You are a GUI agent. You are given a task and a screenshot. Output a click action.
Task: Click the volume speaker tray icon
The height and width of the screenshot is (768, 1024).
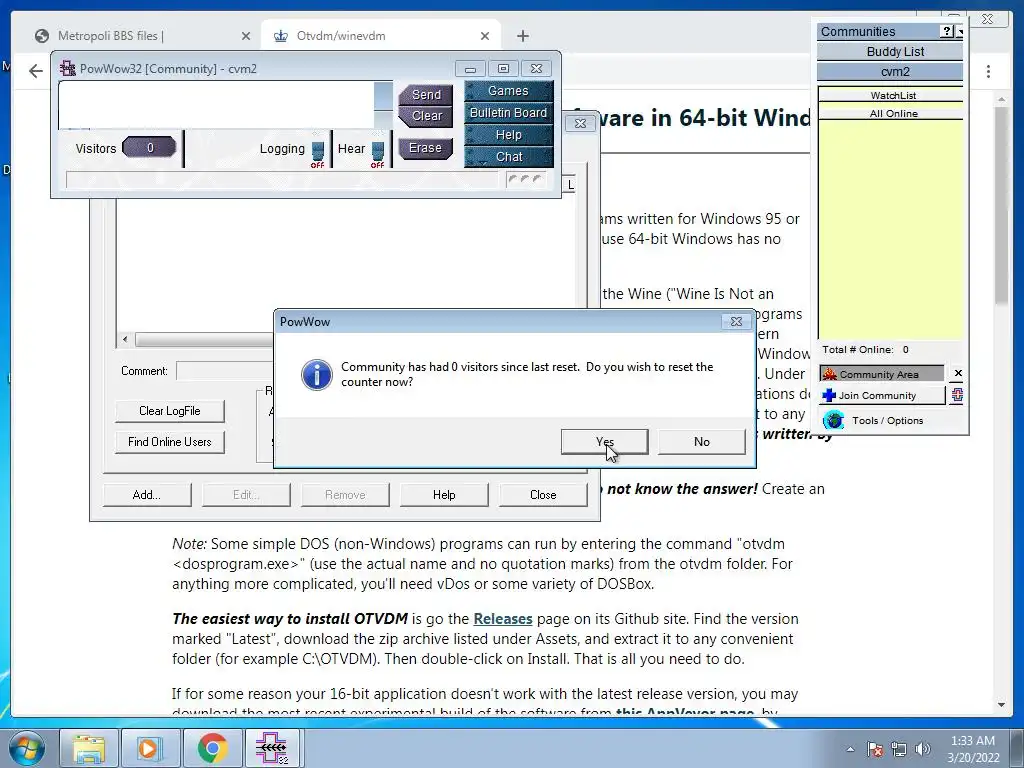click(x=923, y=749)
